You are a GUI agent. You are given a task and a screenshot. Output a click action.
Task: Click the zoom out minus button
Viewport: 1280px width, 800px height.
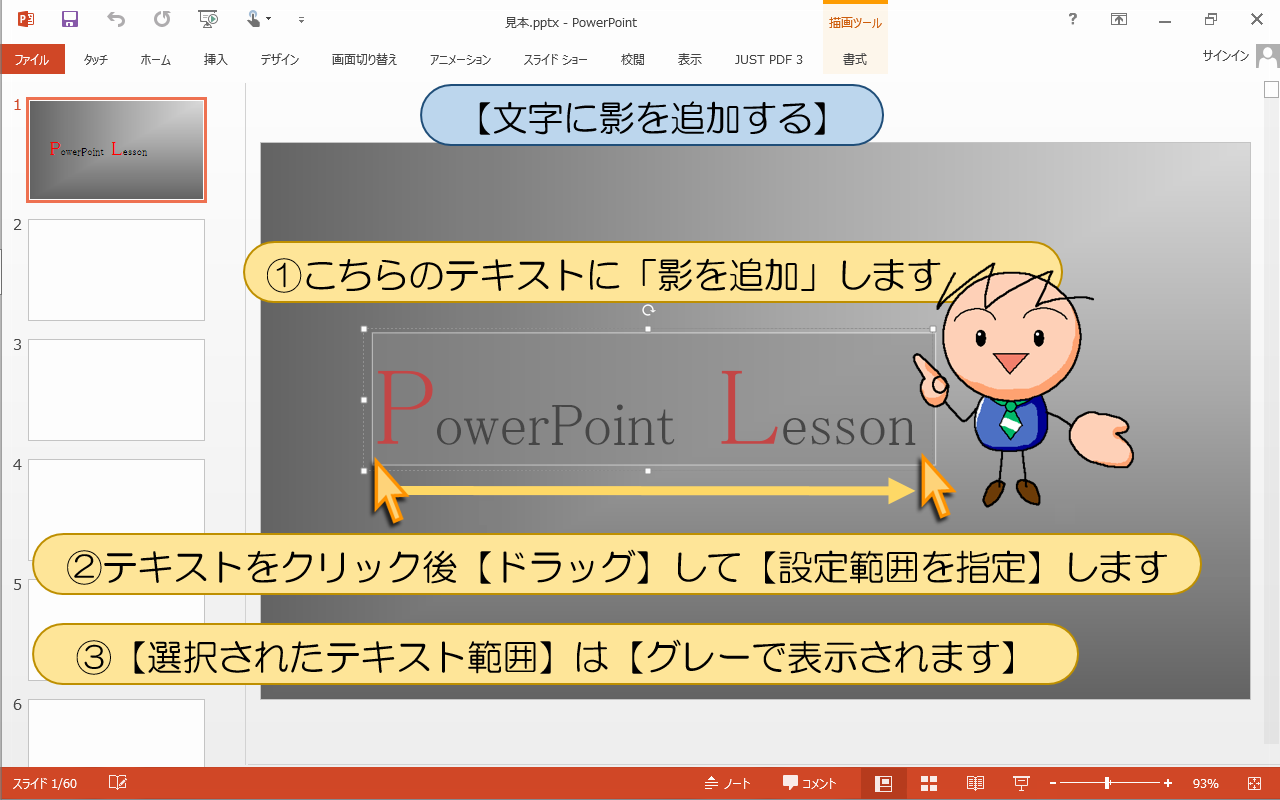point(1053,784)
